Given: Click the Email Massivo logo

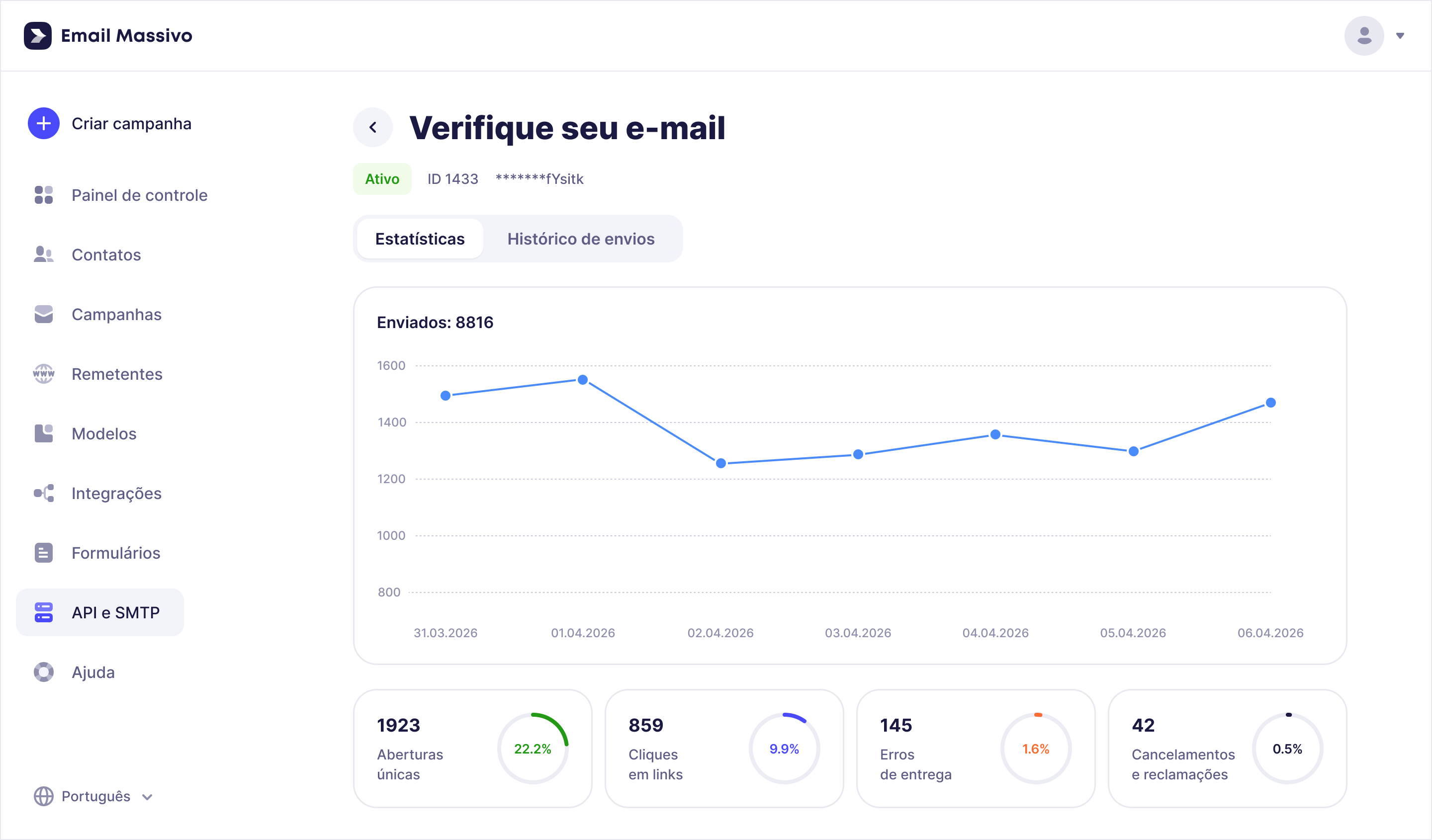Looking at the screenshot, I should (x=108, y=36).
